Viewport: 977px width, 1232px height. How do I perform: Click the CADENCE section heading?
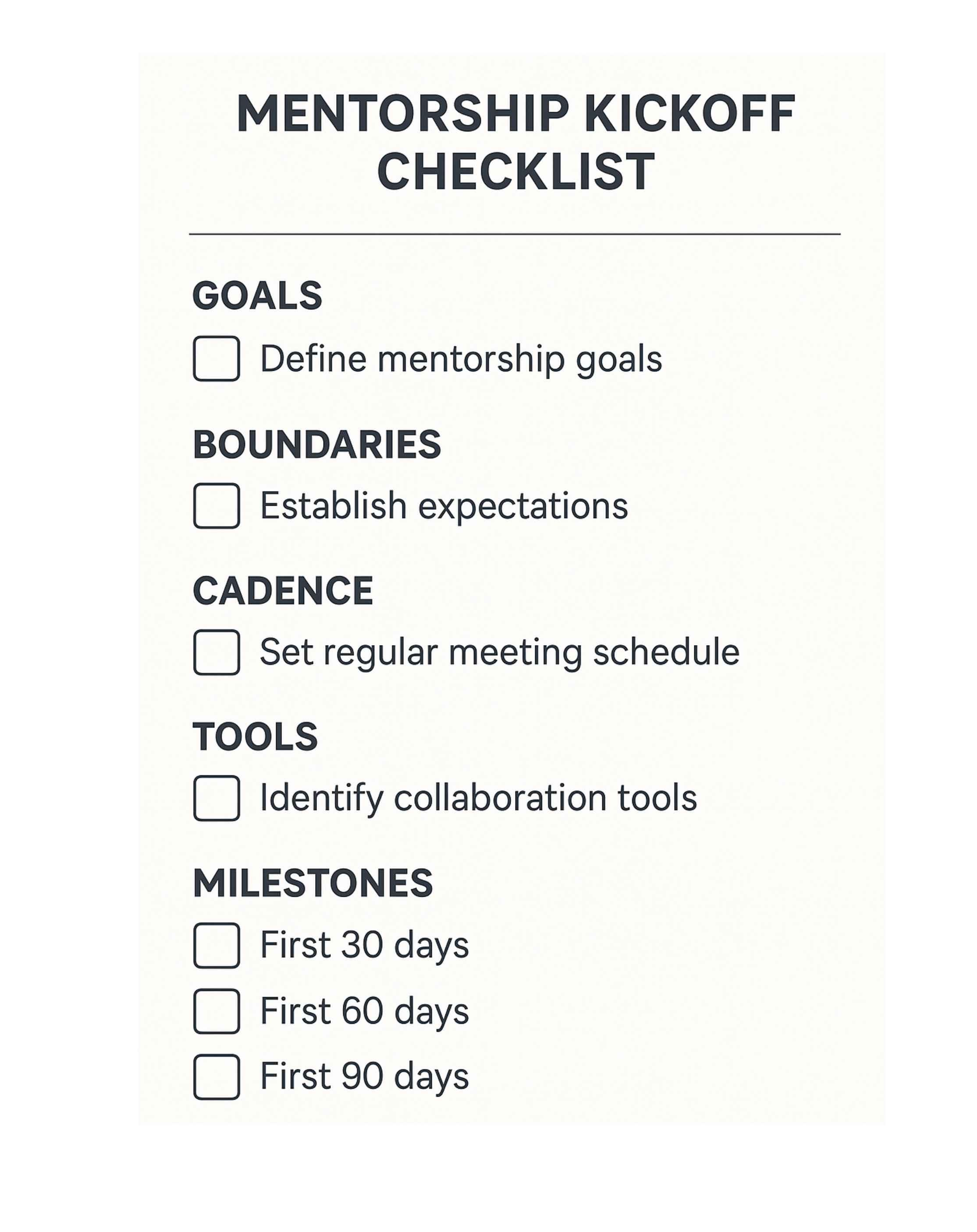click(x=283, y=590)
